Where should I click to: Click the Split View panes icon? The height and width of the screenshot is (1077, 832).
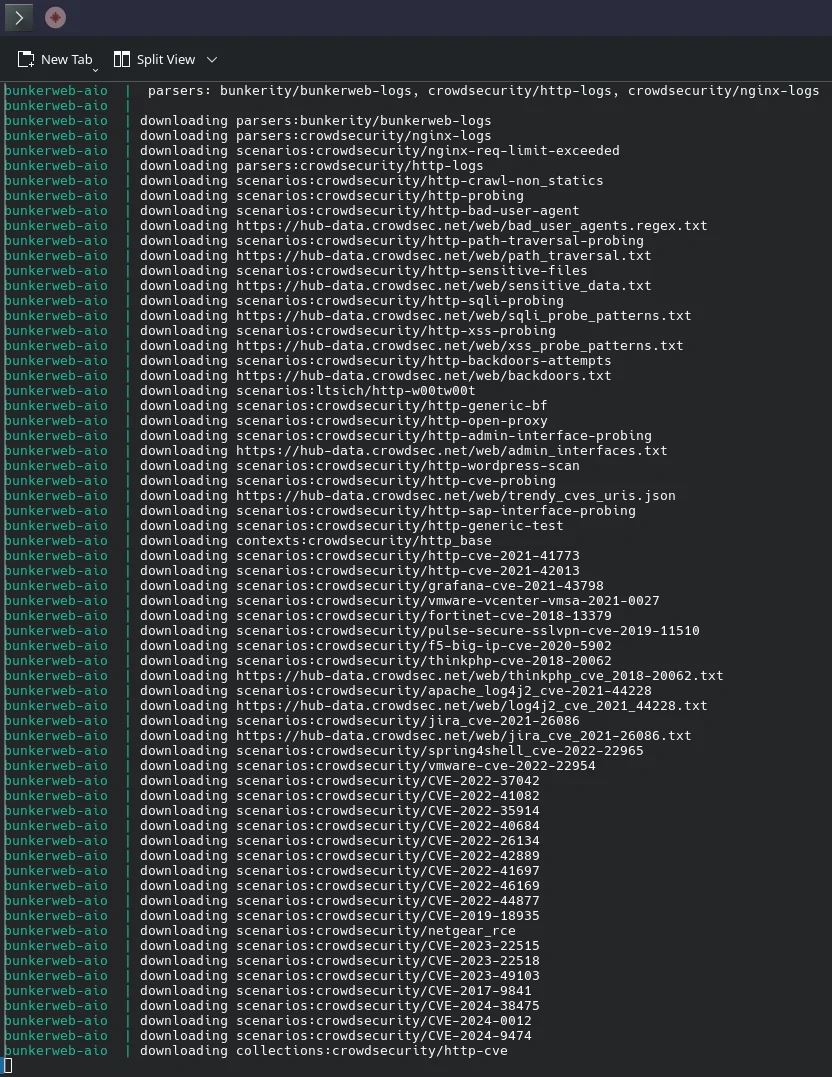[122, 60]
